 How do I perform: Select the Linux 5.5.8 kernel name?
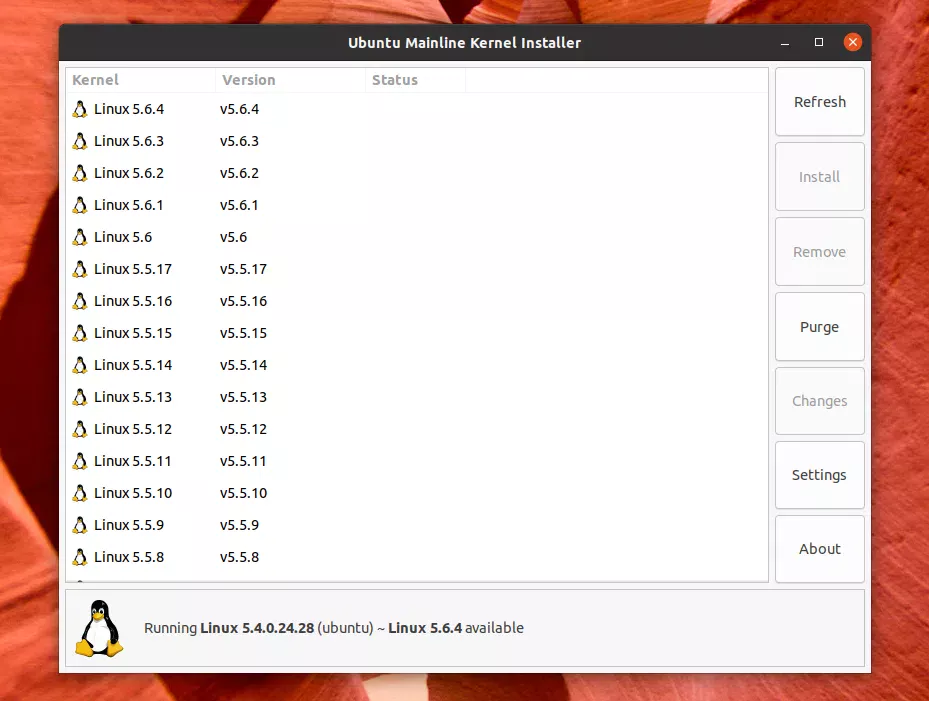coord(129,557)
